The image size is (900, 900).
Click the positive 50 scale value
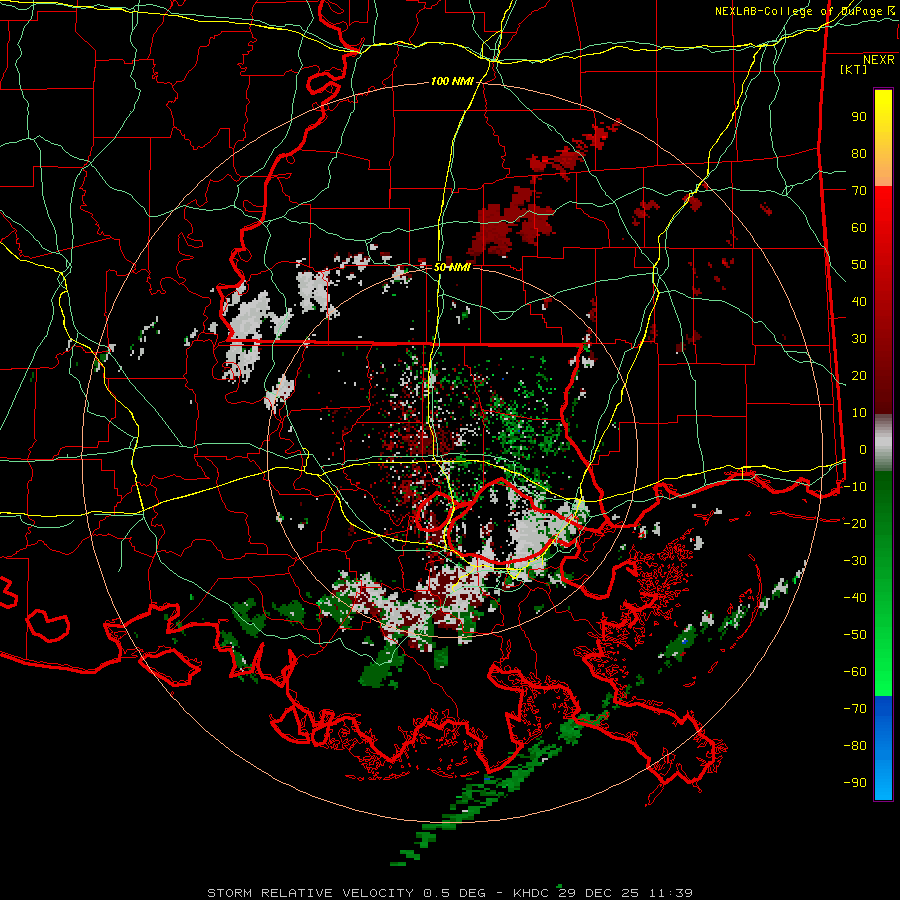[x=859, y=265]
